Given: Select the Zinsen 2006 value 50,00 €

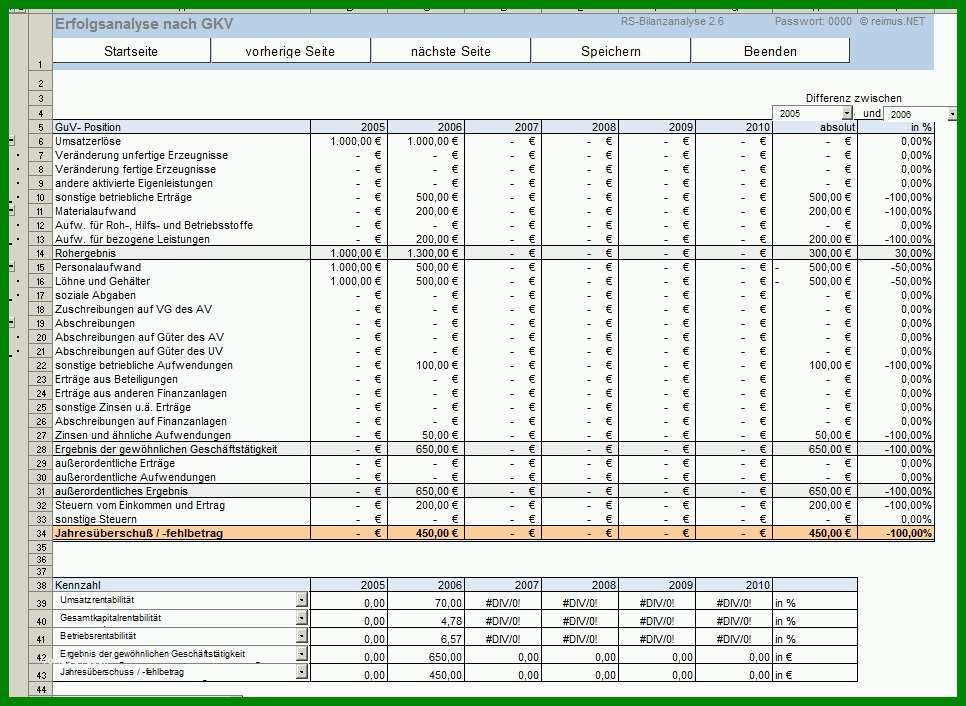Looking at the screenshot, I should pos(426,436).
